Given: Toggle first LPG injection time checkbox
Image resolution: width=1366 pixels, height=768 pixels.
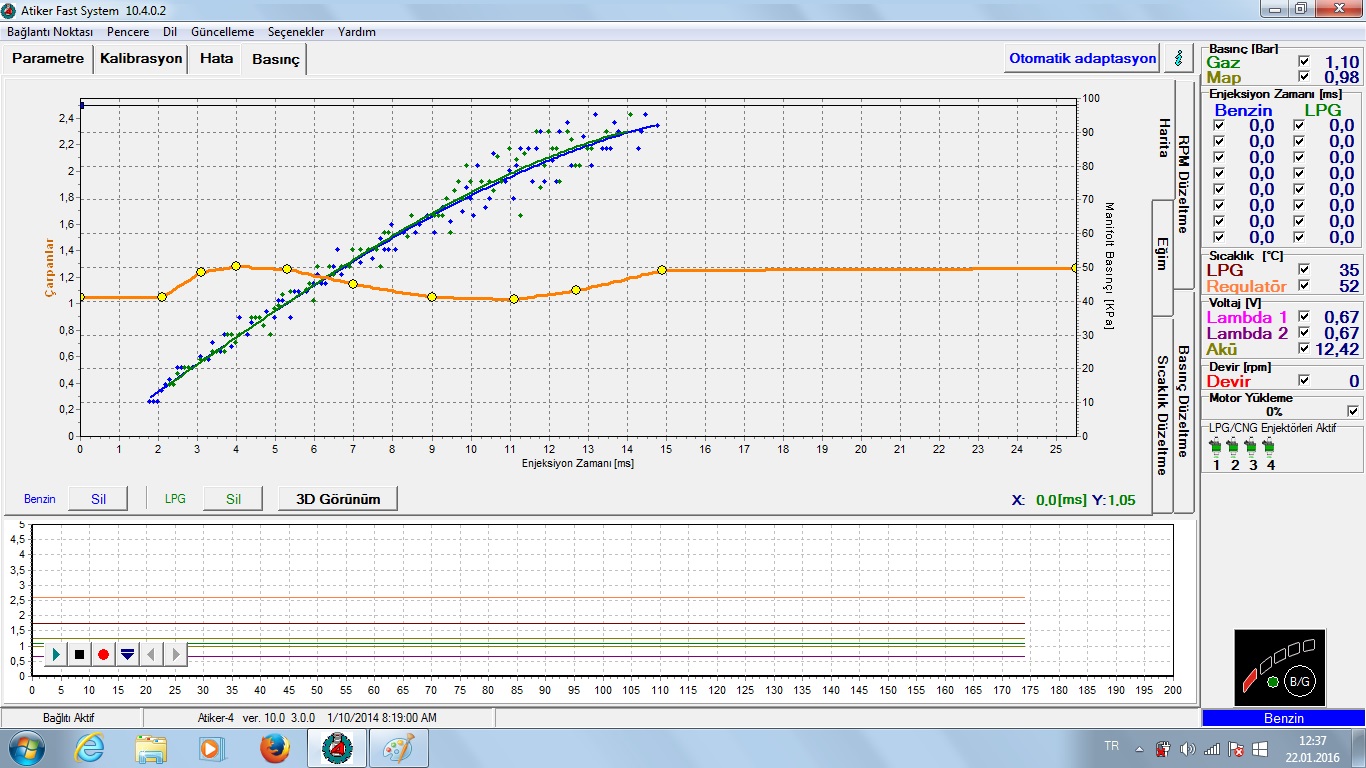Looking at the screenshot, I should (x=1299, y=125).
